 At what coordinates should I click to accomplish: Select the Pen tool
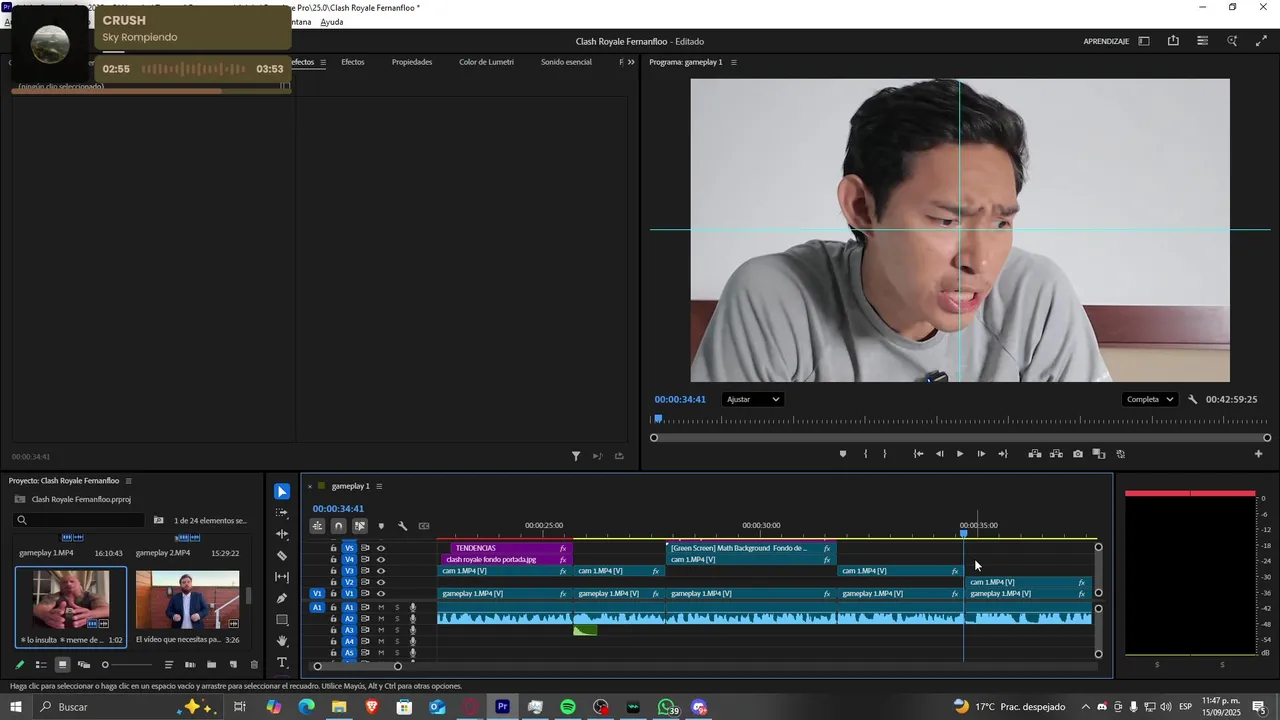(x=282, y=598)
